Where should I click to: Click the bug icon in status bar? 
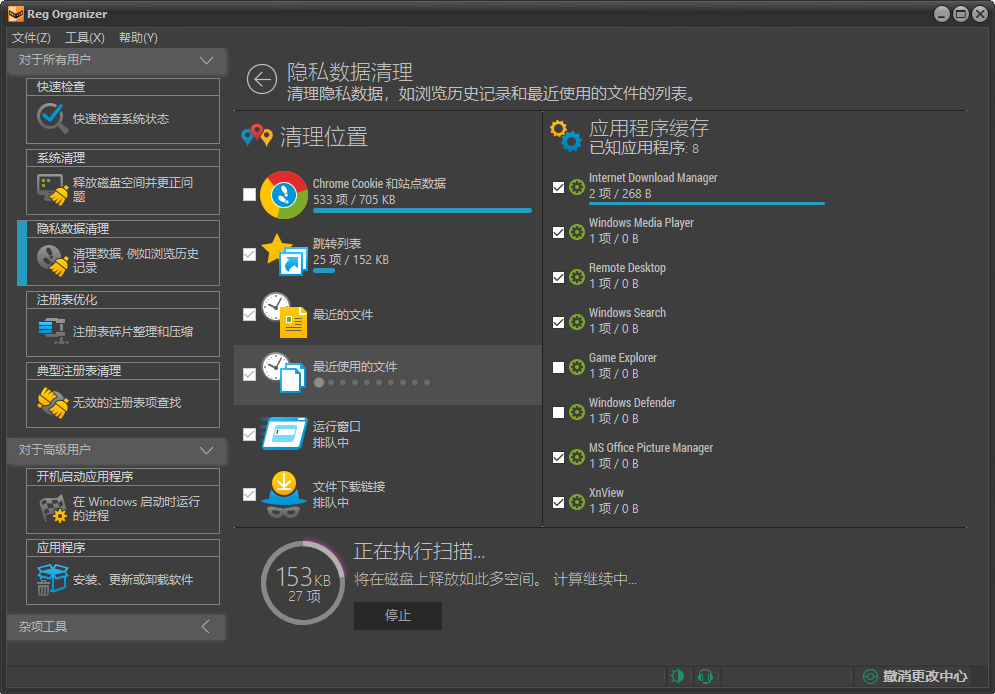coord(677,676)
